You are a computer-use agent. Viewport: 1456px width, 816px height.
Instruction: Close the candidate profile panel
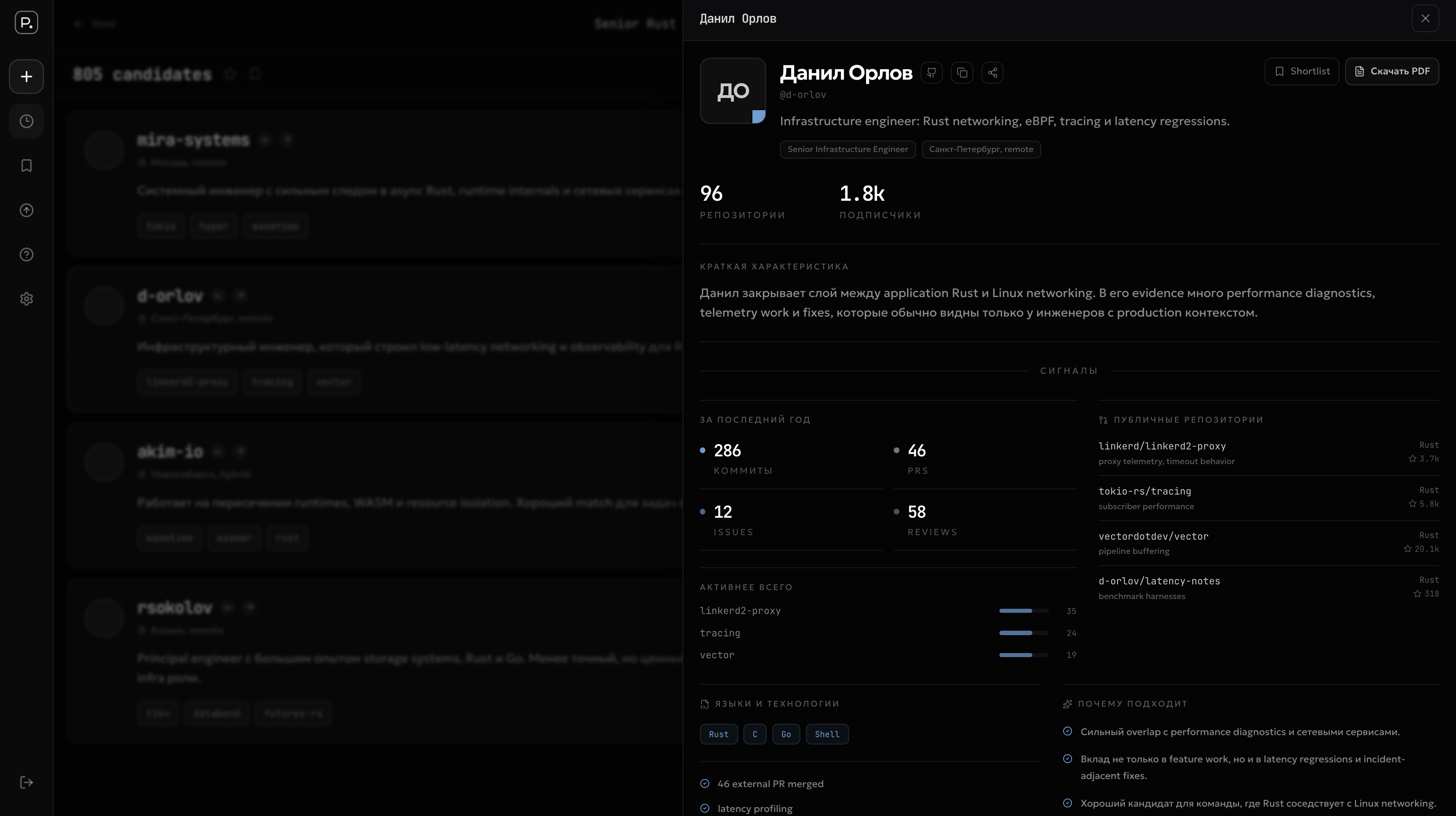(1425, 19)
